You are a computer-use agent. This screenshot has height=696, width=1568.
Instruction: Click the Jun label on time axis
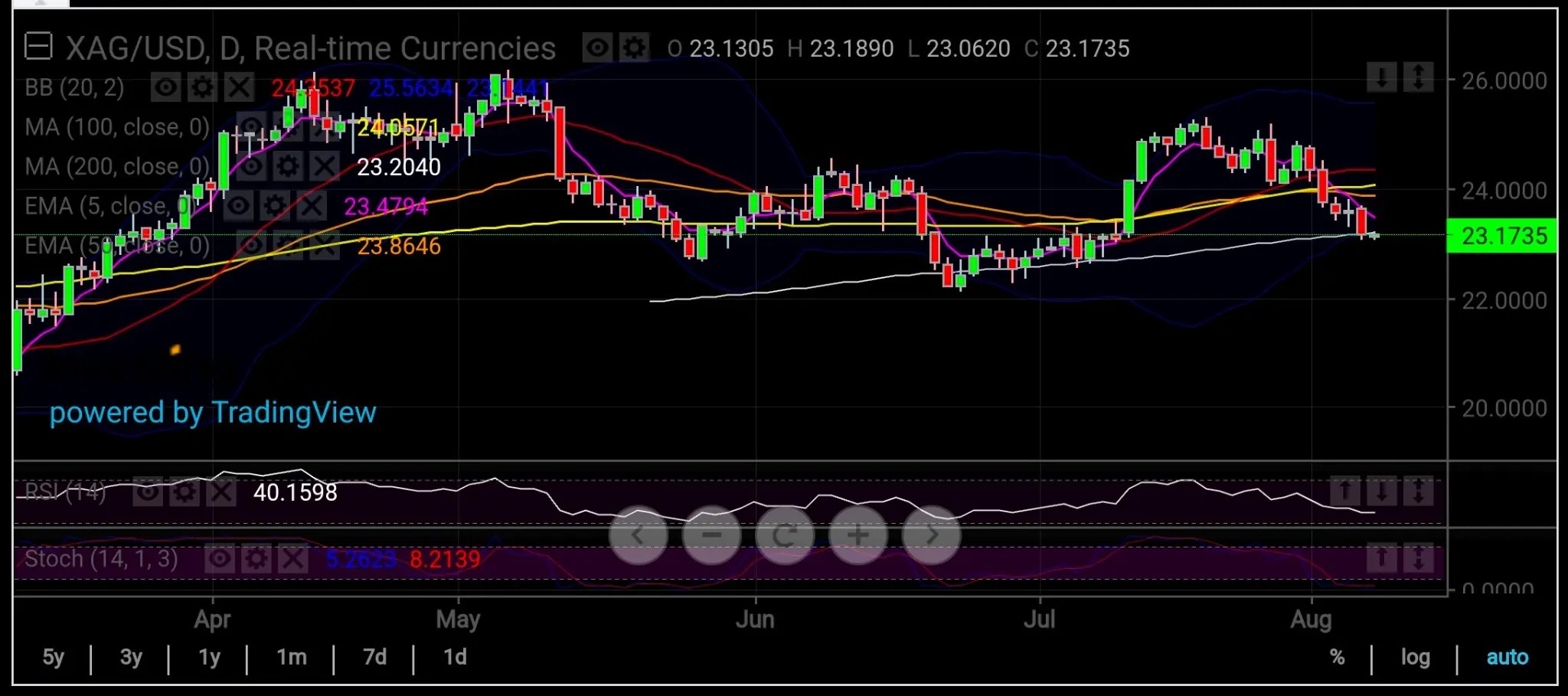click(755, 619)
